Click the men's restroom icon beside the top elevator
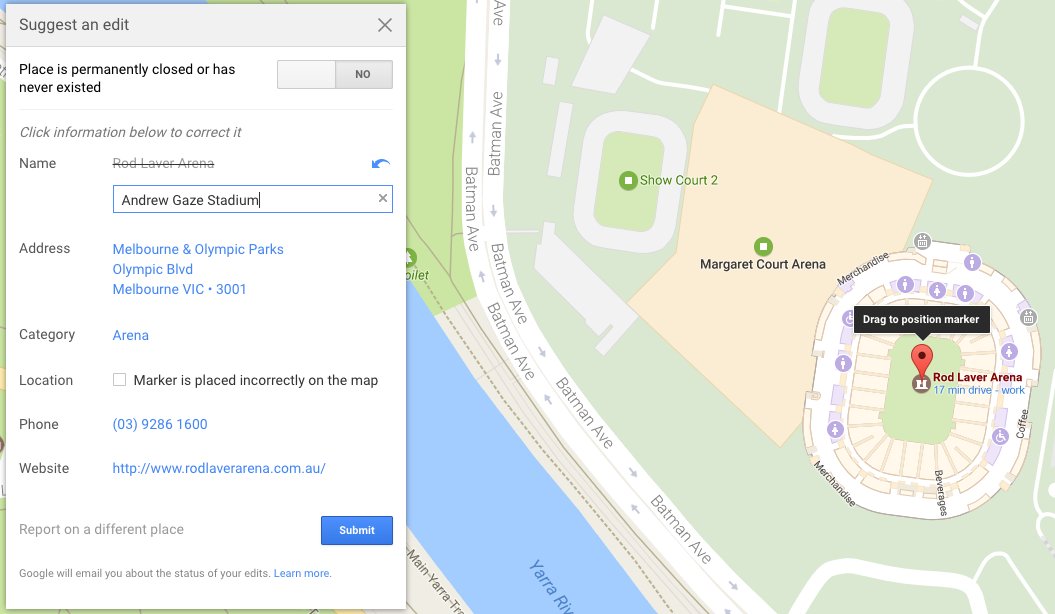The height and width of the screenshot is (614, 1055). point(972,262)
